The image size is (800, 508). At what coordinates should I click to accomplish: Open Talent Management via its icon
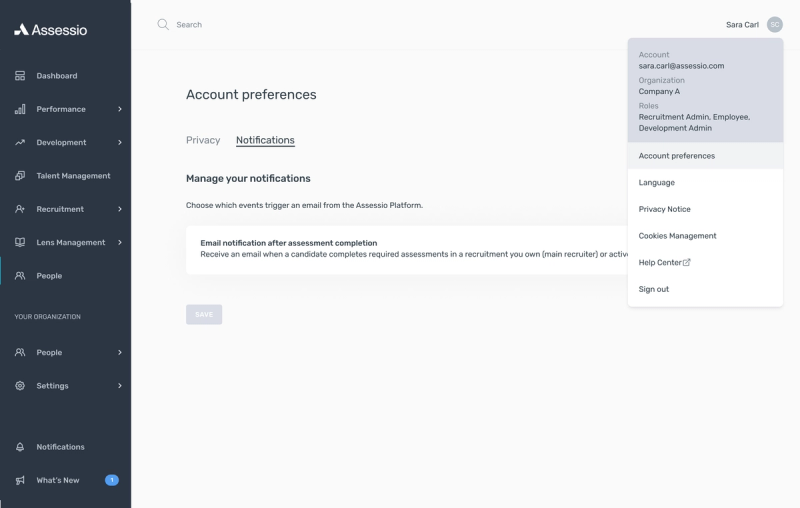tap(20, 176)
